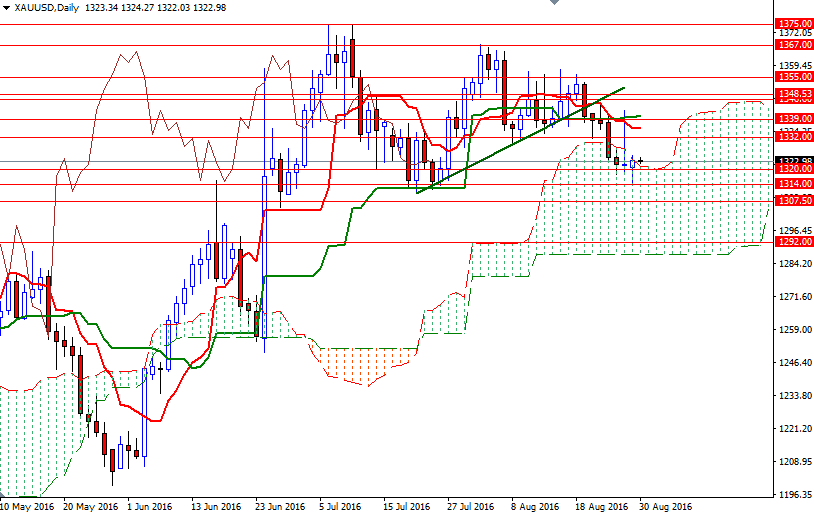Viewport: 814px width, 514px height.
Task: Select the 1375.00 price level label
Action: tap(794, 24)
